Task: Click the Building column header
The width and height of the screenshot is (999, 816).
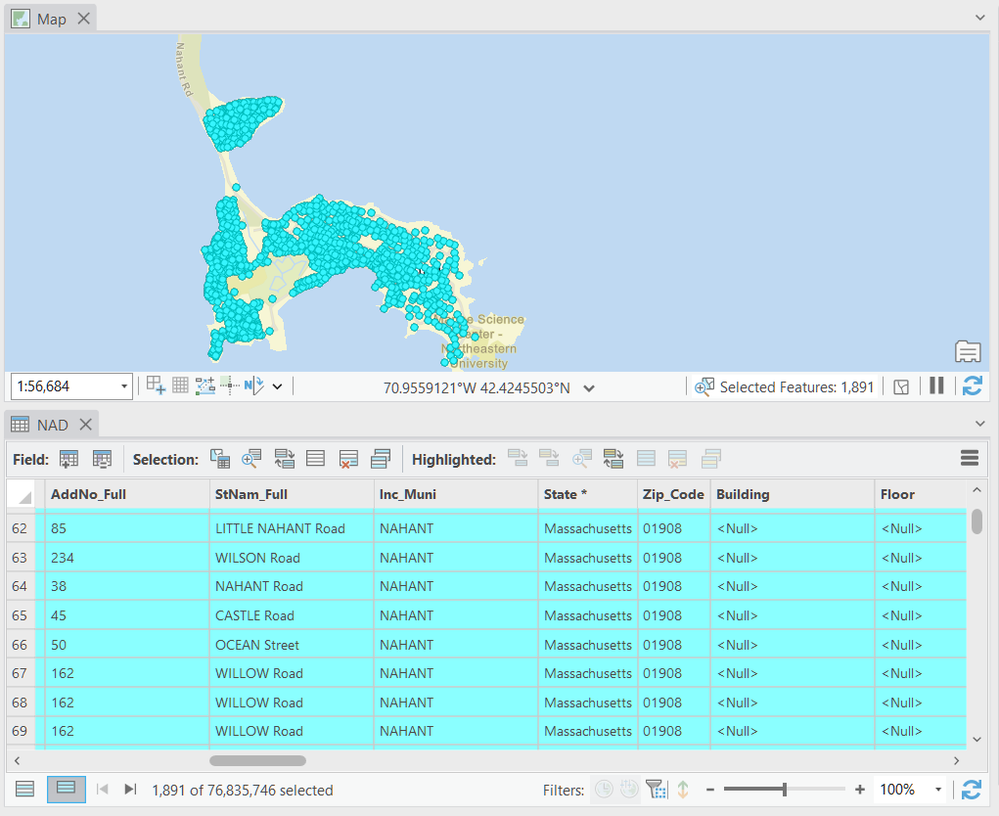Action: [x=793, y=494]
